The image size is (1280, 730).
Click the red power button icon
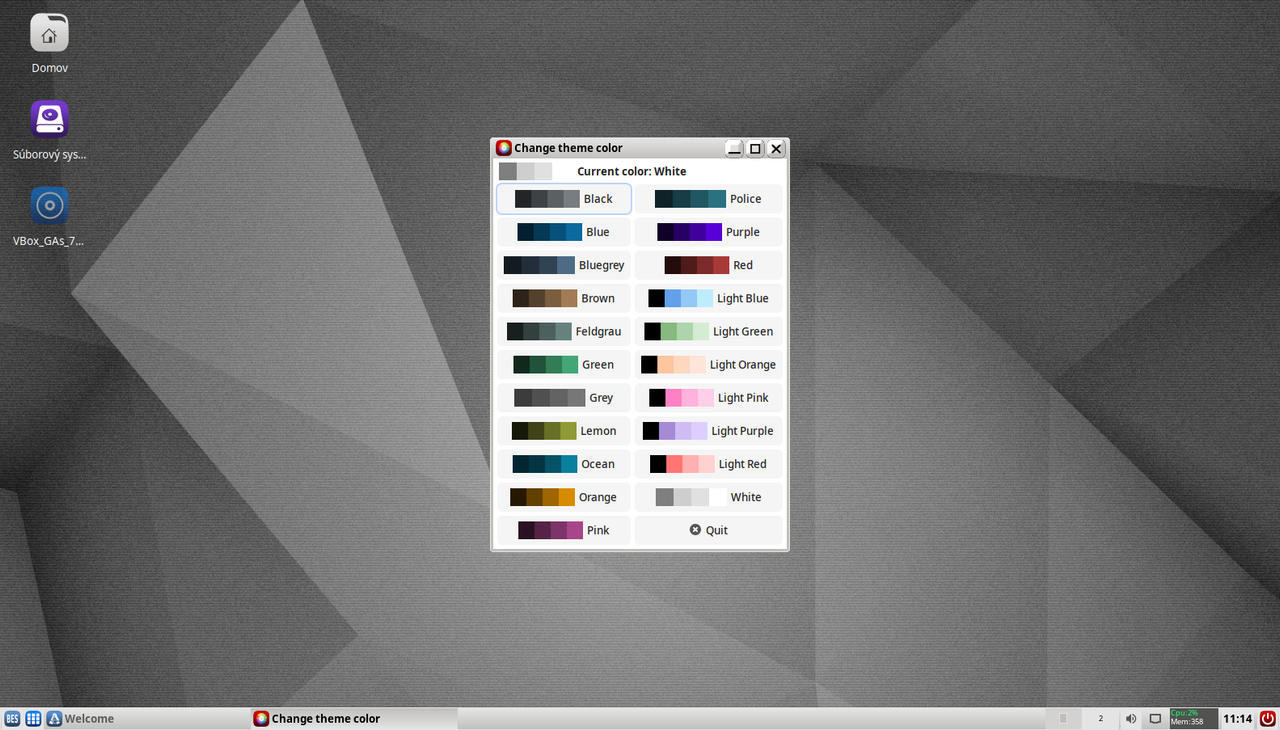coord(1267,718)
